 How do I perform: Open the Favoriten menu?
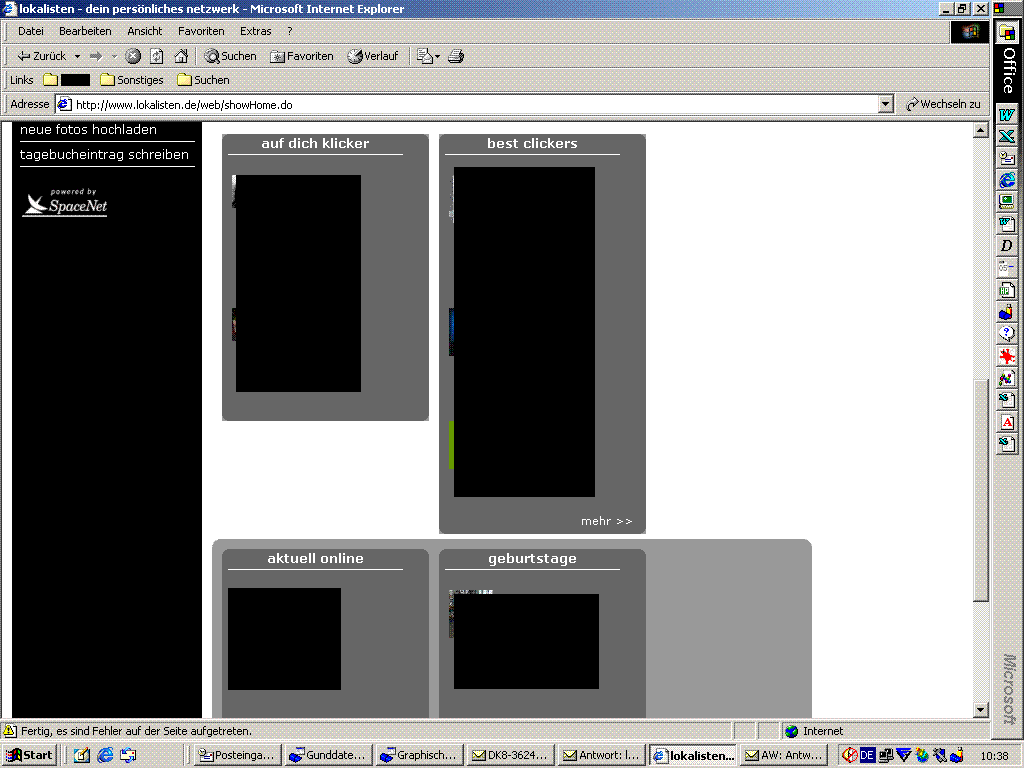click(201, 31)
